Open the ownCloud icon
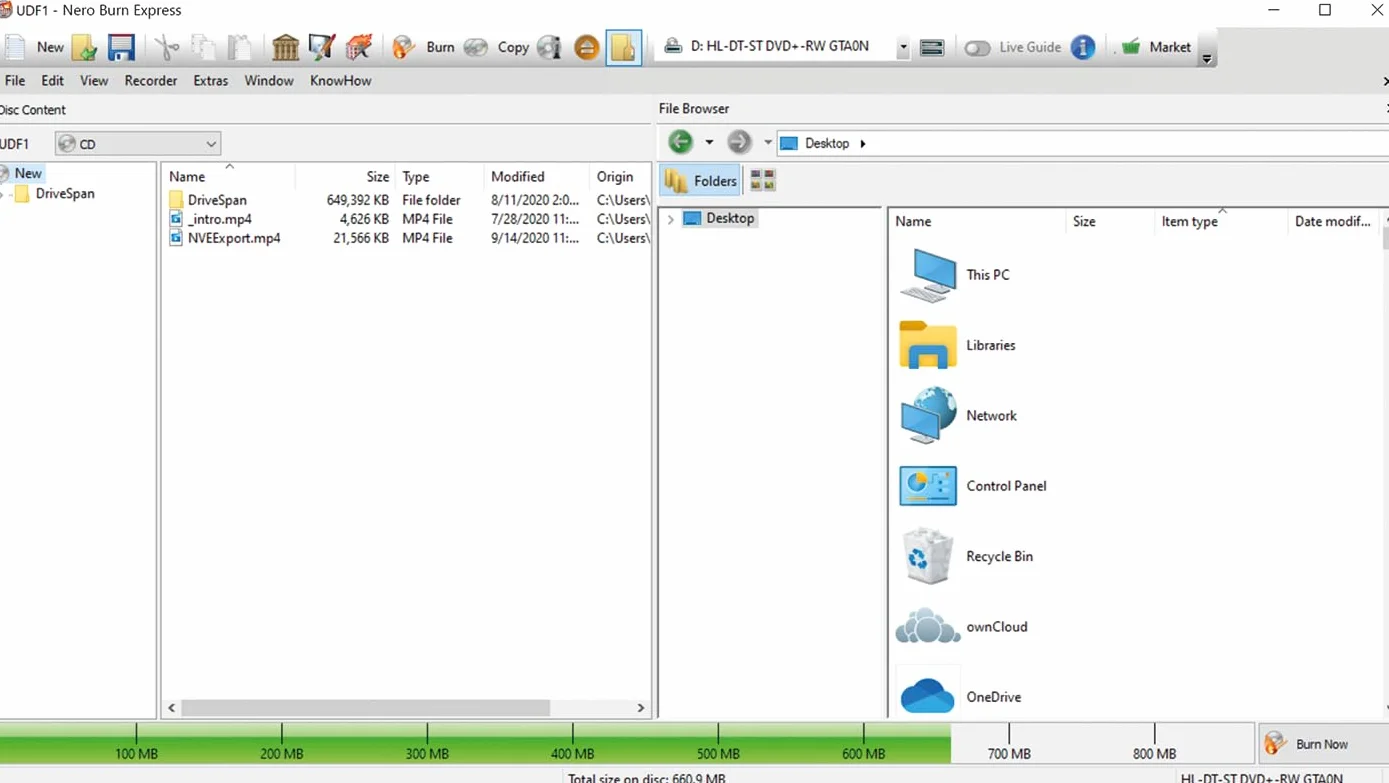Screen dimensions: 1389x783 pos(928,627)
